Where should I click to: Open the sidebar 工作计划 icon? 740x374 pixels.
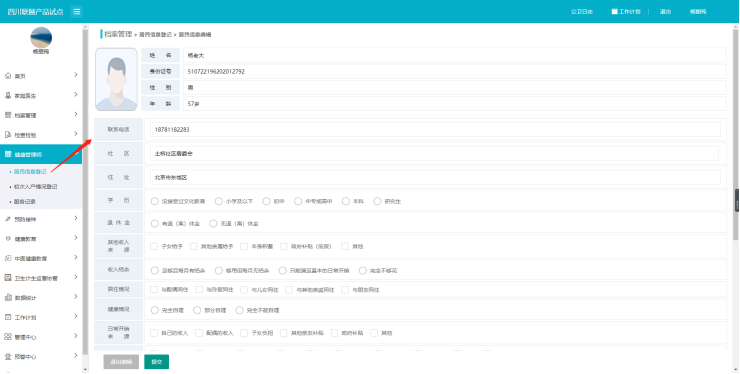pyautogui.click(x=8, y=317)
